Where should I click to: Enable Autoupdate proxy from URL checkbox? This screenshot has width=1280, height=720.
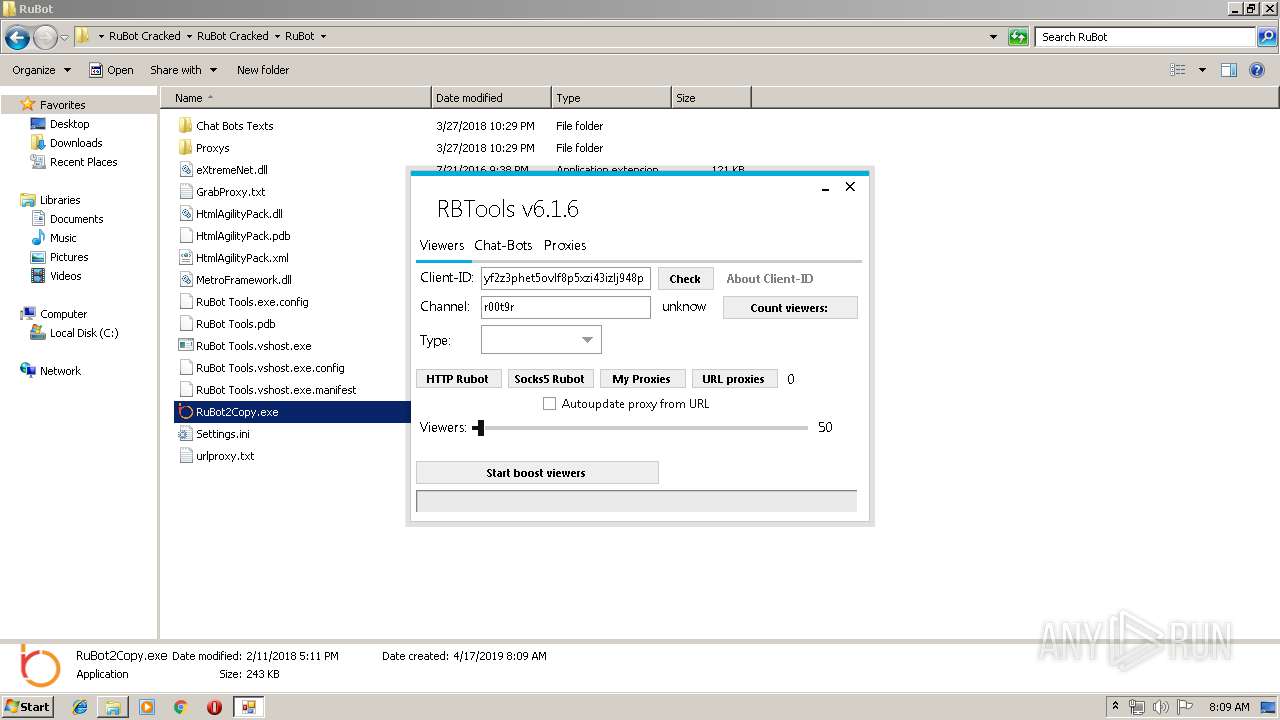[549, 404]
